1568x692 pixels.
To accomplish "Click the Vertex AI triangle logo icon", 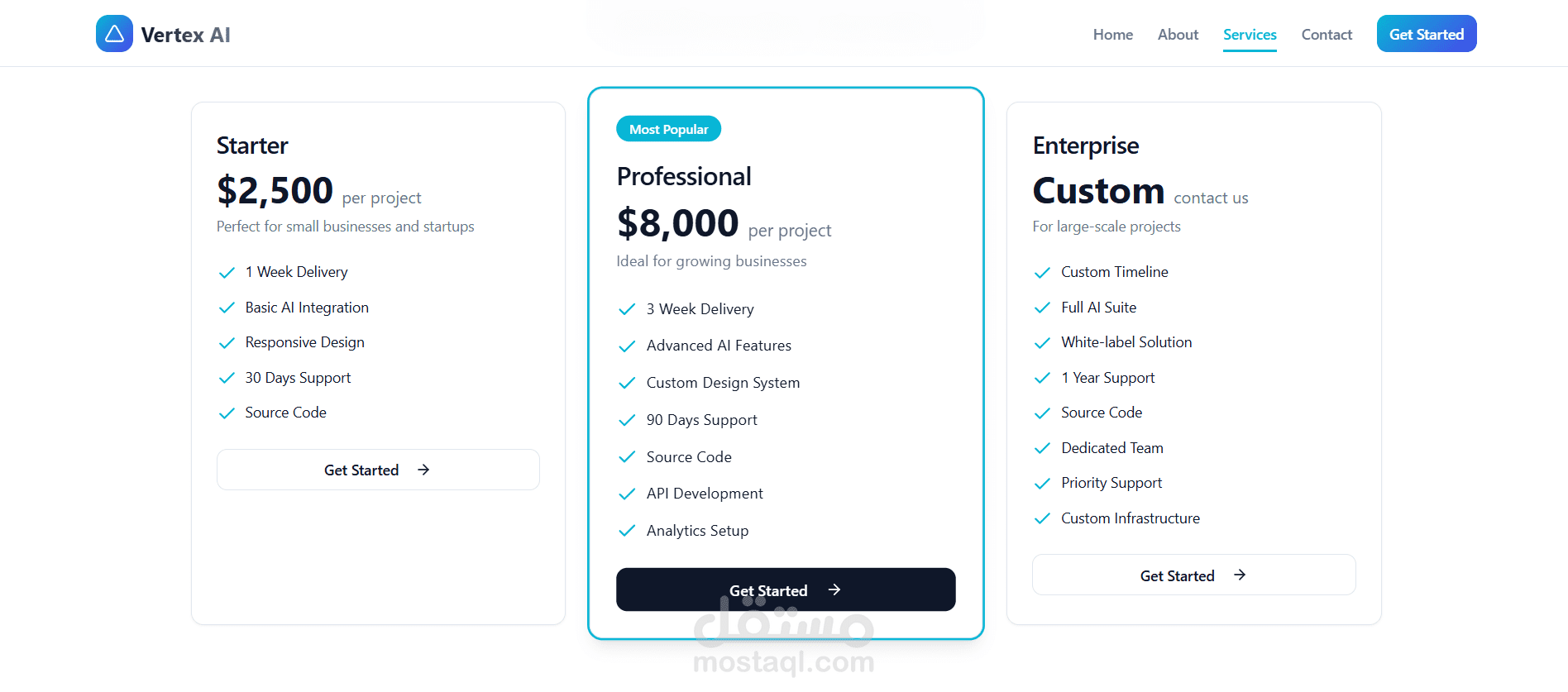I will pyautogui.click(x=114, y=34).
